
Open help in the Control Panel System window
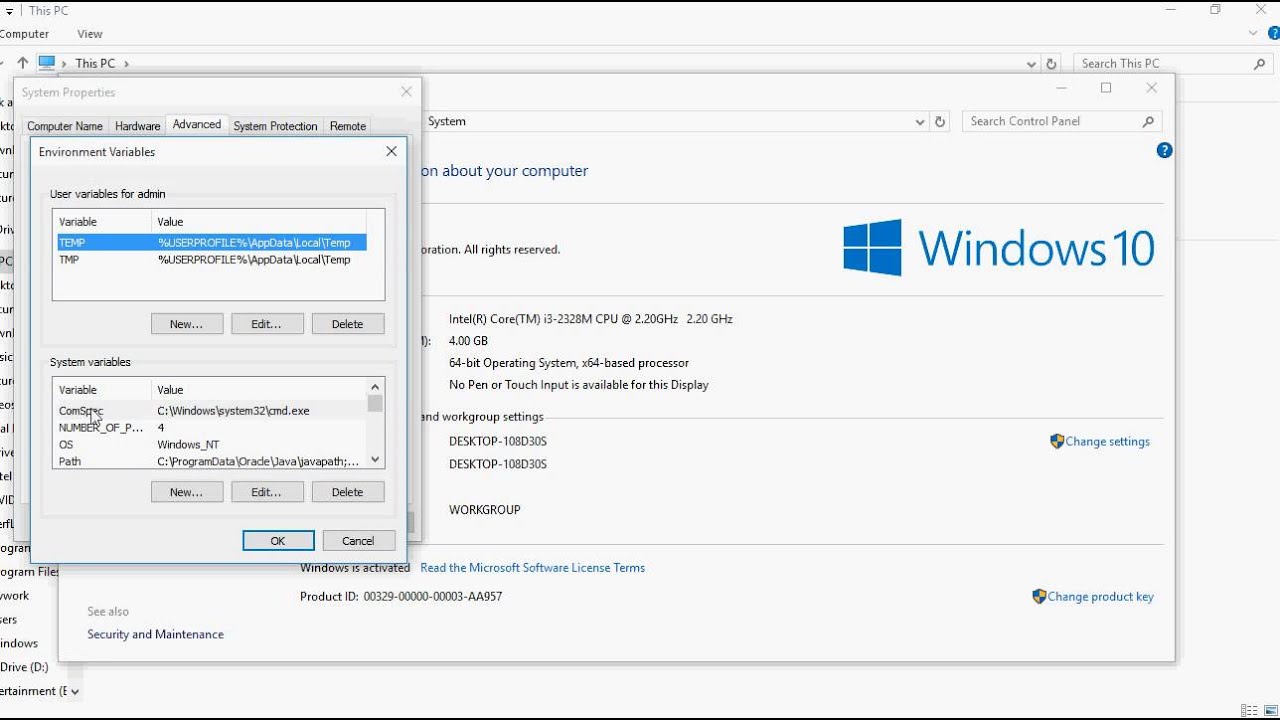(1164, 151)
